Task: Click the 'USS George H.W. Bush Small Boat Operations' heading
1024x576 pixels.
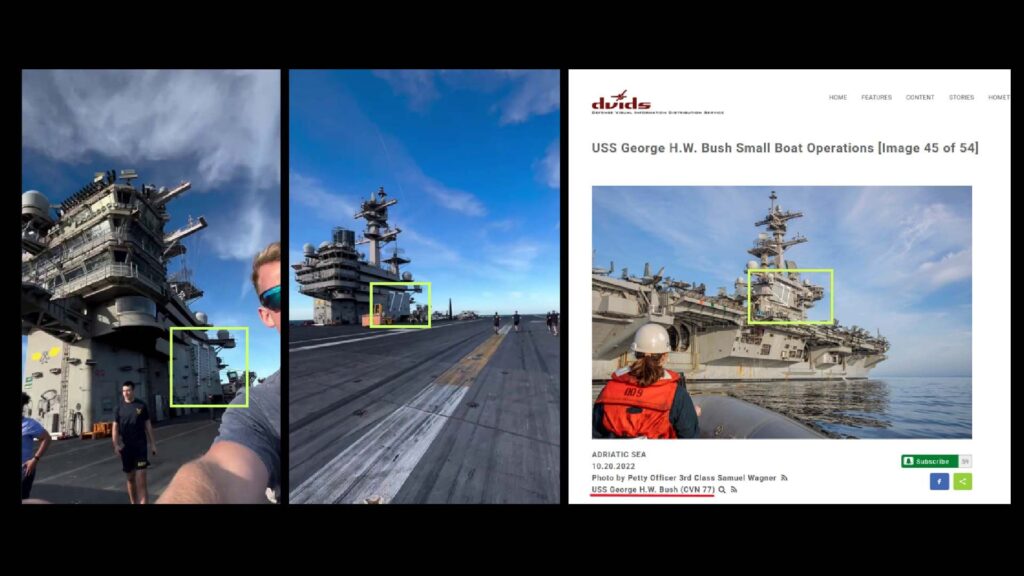Action: 785,148
